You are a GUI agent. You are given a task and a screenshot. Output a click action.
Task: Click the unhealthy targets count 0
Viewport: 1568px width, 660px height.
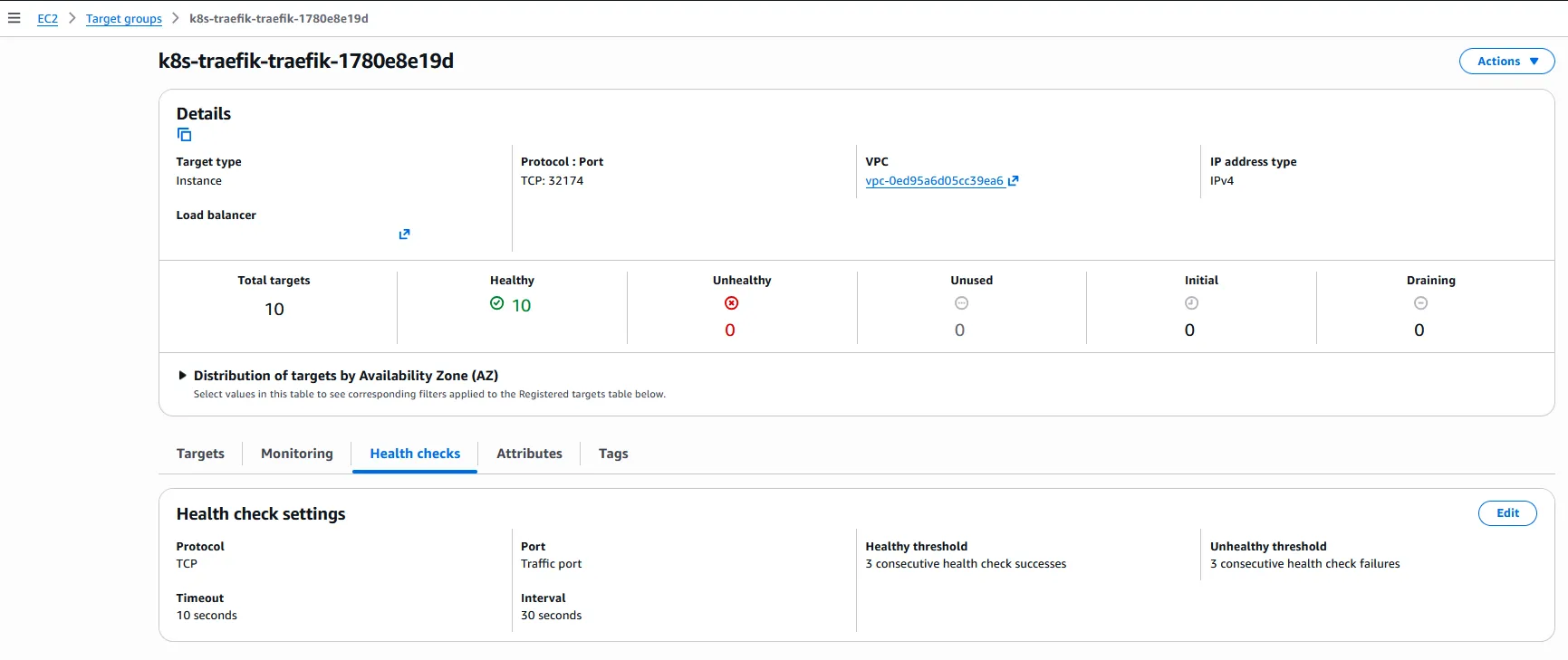(730, 330)
